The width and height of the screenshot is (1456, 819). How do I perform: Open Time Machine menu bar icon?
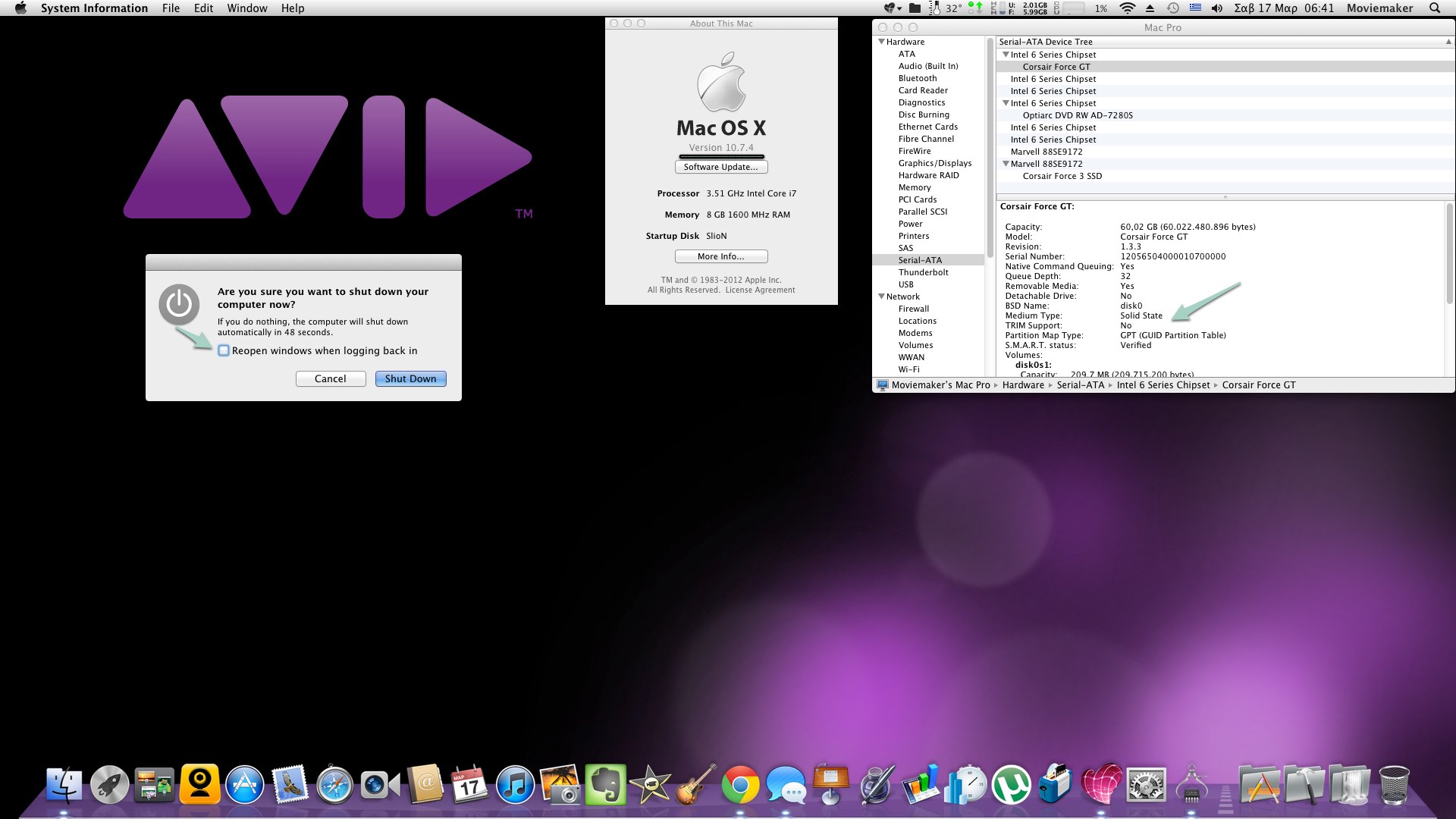[1172, 8]
